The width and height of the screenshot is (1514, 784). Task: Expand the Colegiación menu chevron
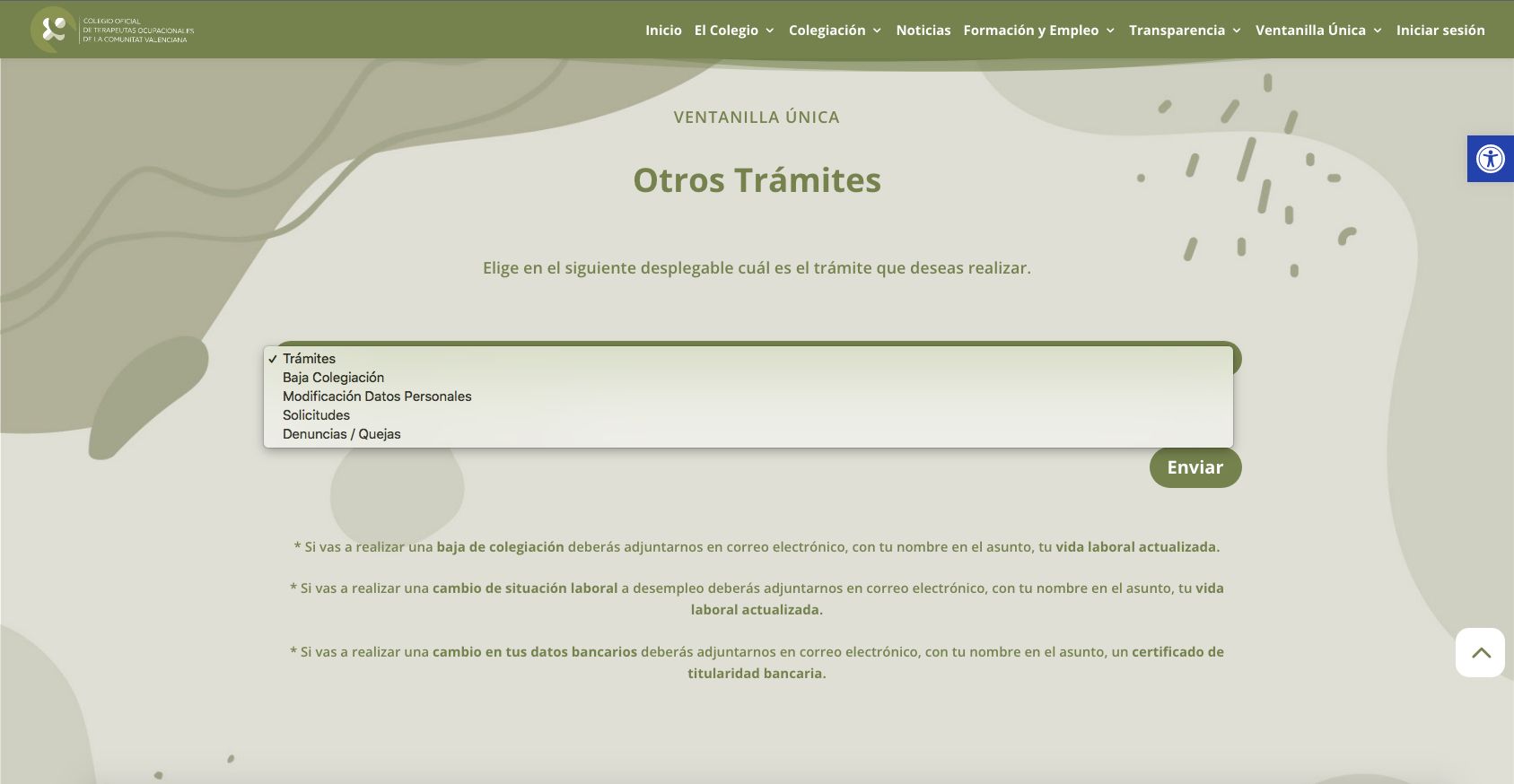click(x=877, y=30)
